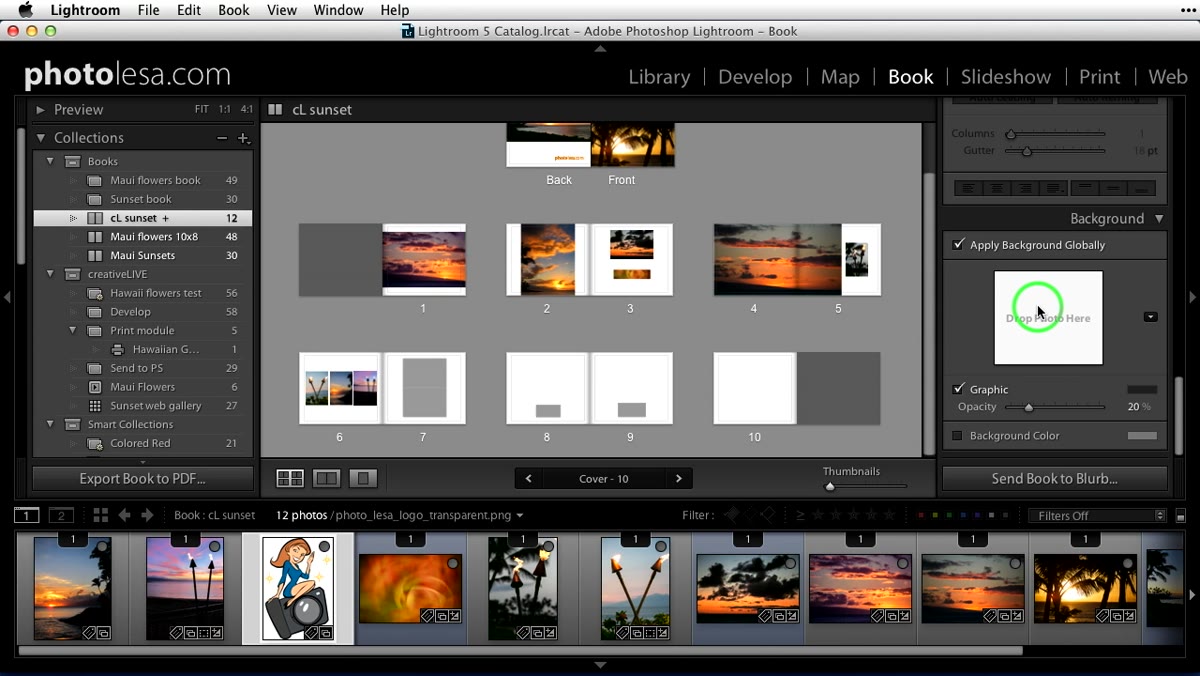Click Drop Photo Here background well
The height and width of the screenshot is (676, 1200).
(x=1048, y=318)
